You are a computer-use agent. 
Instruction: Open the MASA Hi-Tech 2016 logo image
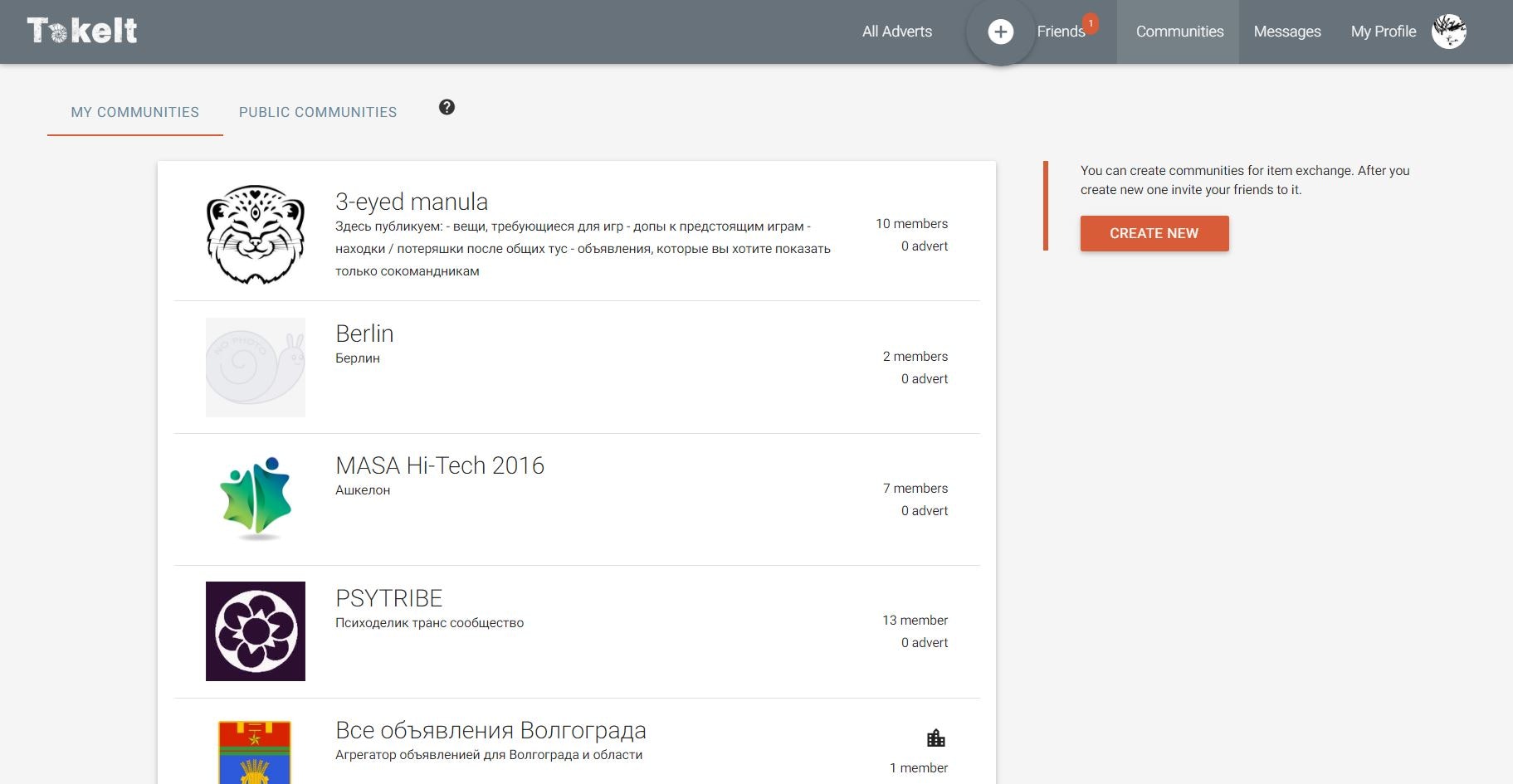[x=256, y=499]
